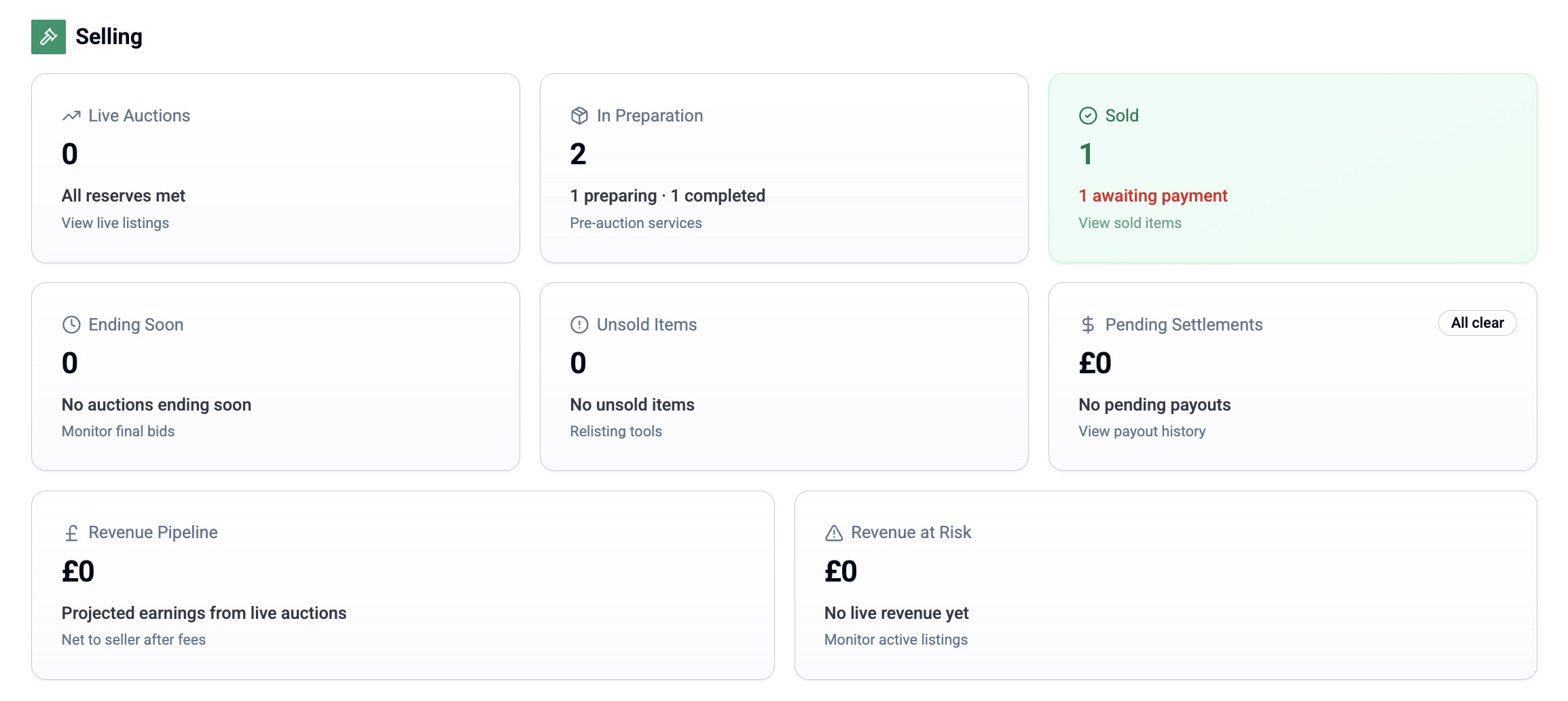Click the check-circle icon next to Sold
1568x701 pixels.
pos(1088,116)
